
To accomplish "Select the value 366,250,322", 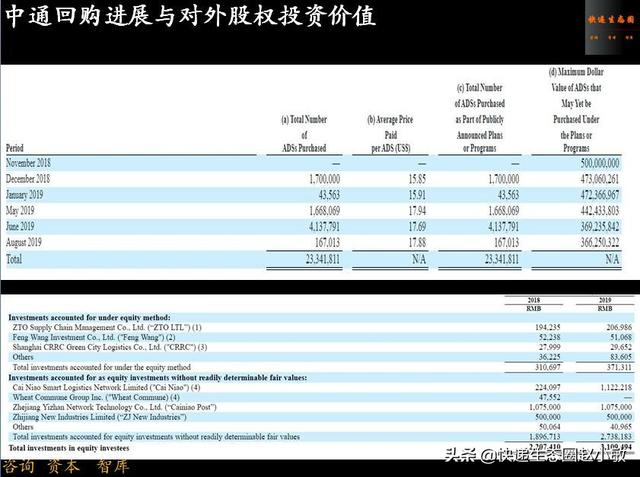I will tap(600, 243).
